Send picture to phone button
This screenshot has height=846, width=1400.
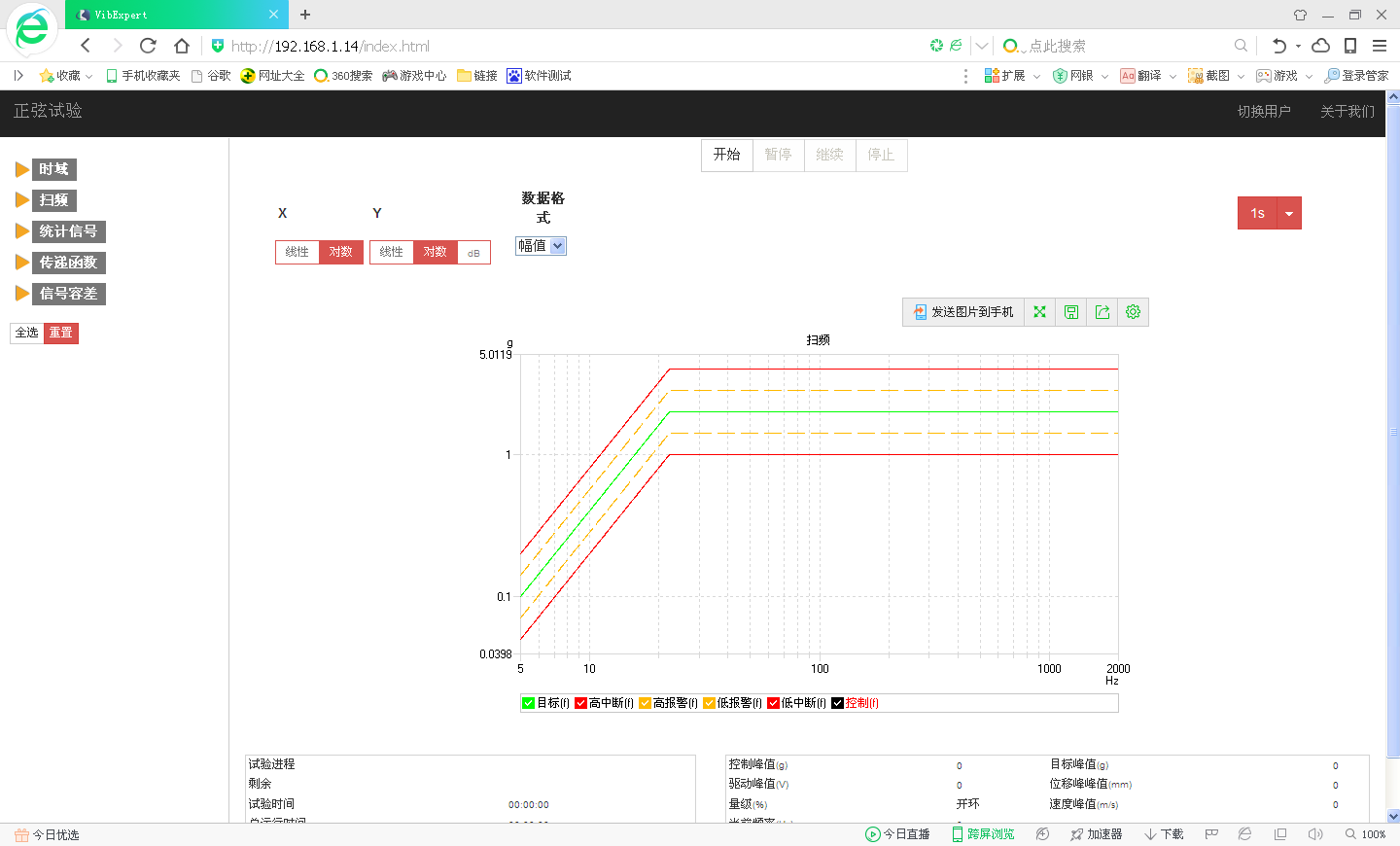coord(963,312)
